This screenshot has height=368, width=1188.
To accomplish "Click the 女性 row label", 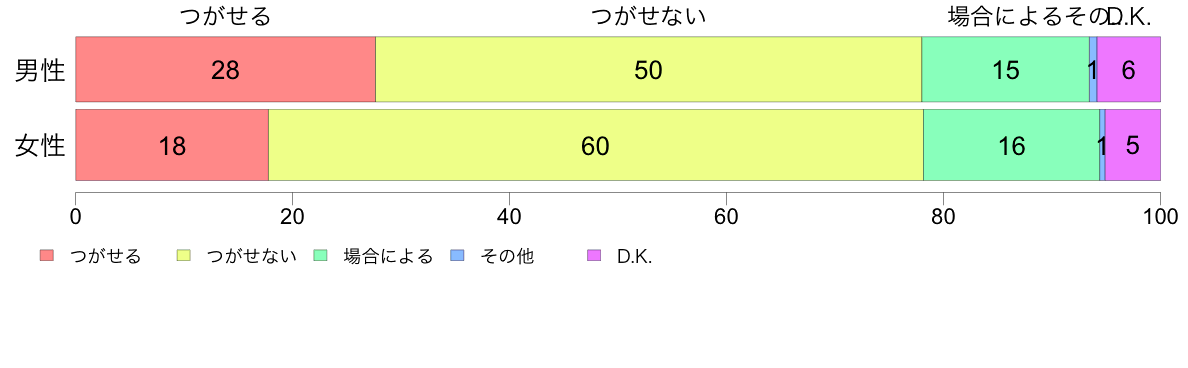I will coord(41,146).
